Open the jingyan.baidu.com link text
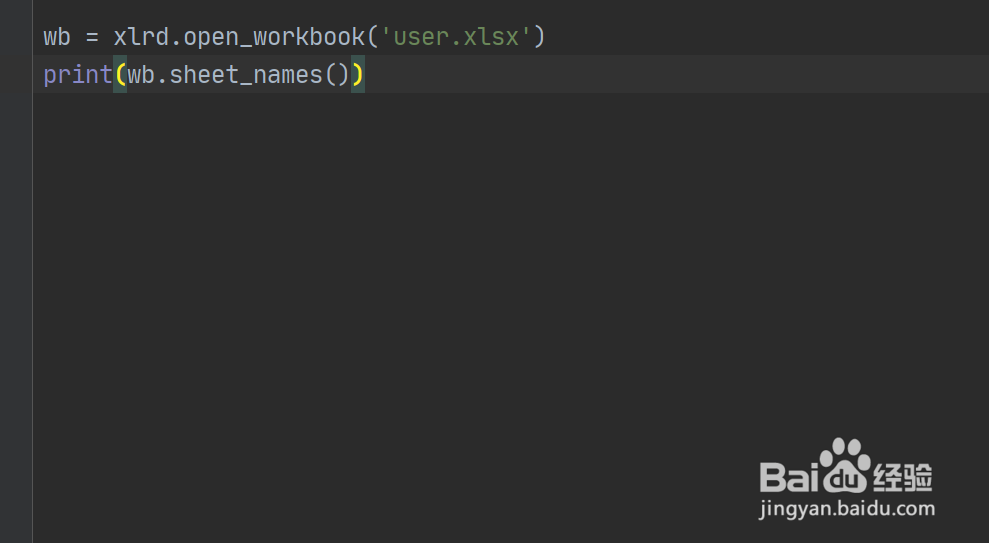 (x=847, y=508)
